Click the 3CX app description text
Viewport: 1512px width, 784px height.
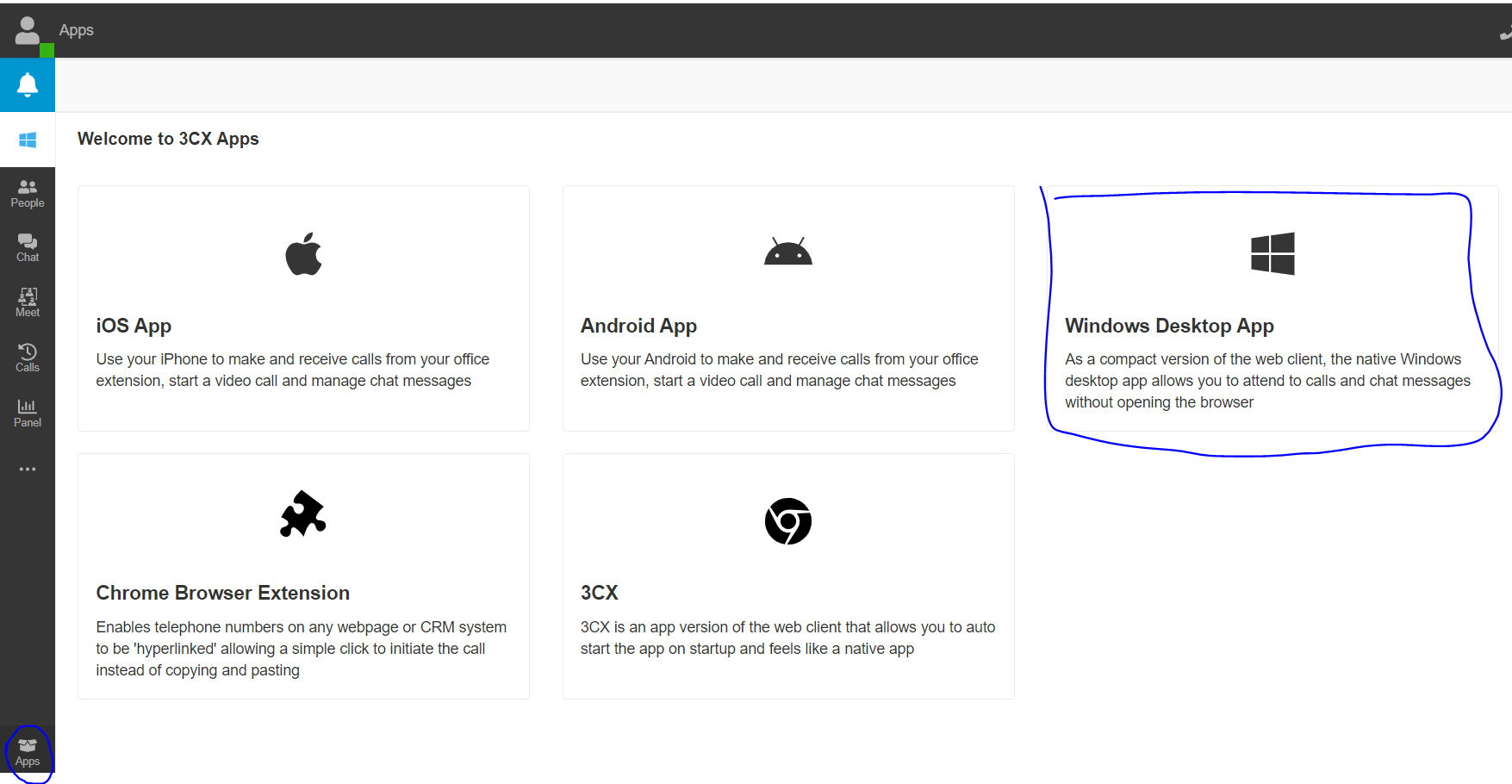coord(787,638)
